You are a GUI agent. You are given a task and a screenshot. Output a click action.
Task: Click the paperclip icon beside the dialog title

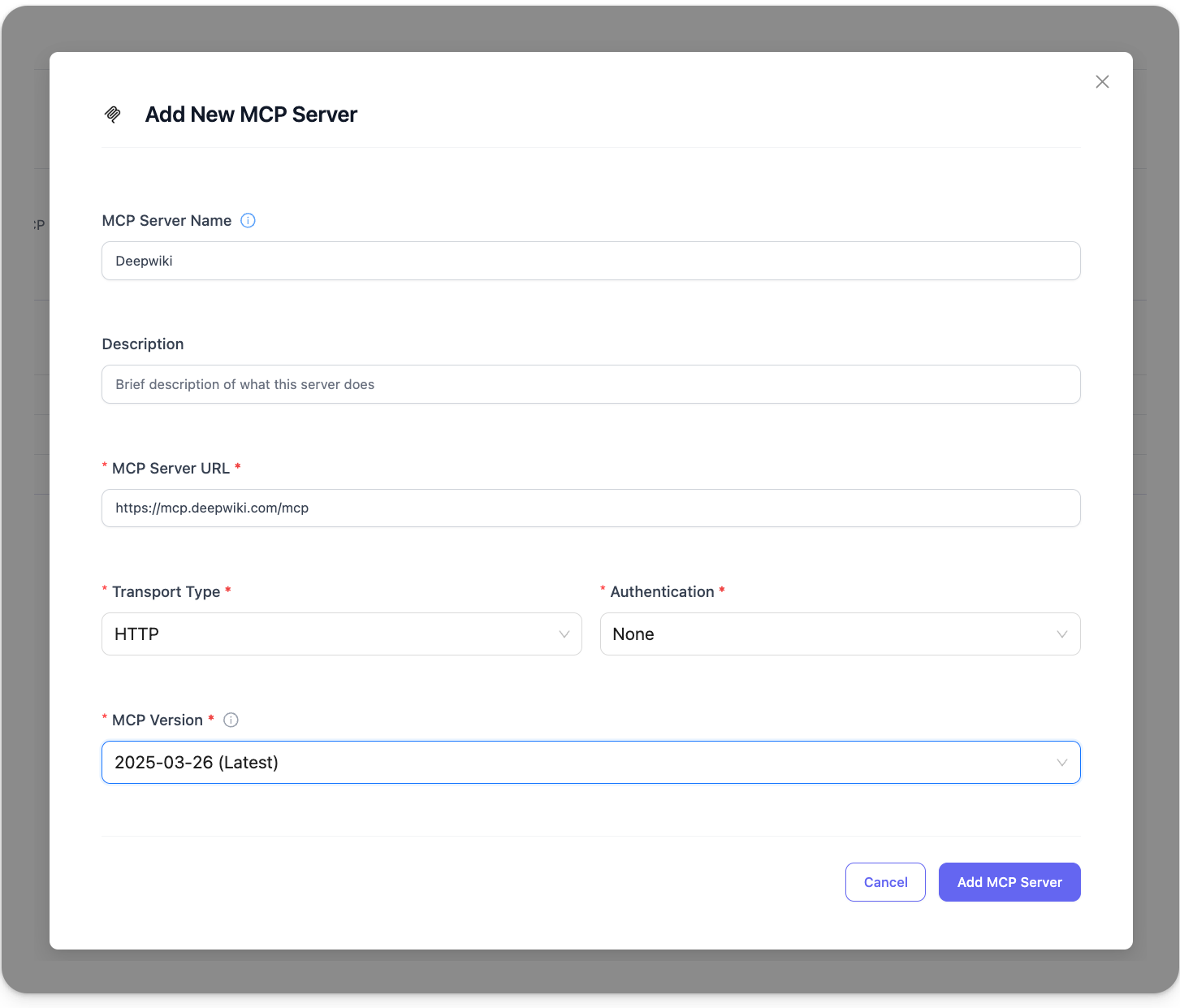[x=113, y=114]
